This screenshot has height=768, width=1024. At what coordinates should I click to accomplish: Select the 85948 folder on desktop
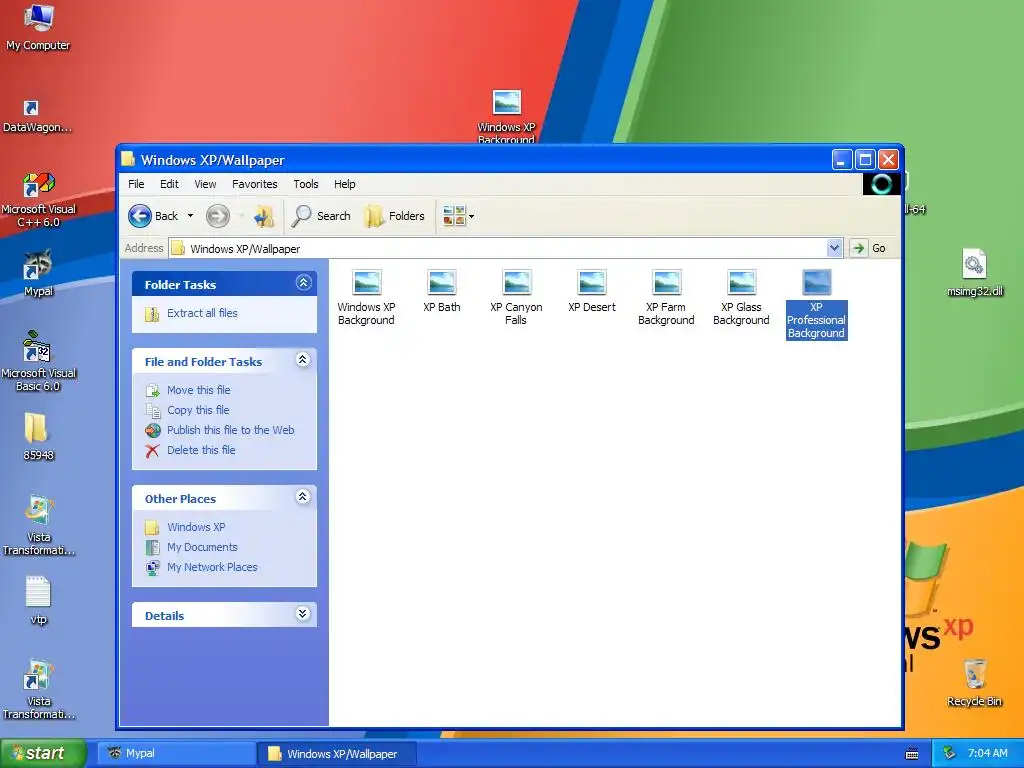click(38, 436)
